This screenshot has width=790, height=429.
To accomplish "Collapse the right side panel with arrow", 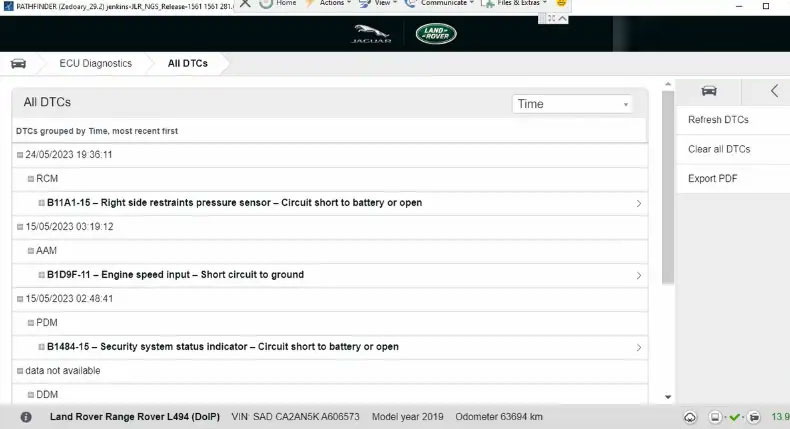I will 773,91.
